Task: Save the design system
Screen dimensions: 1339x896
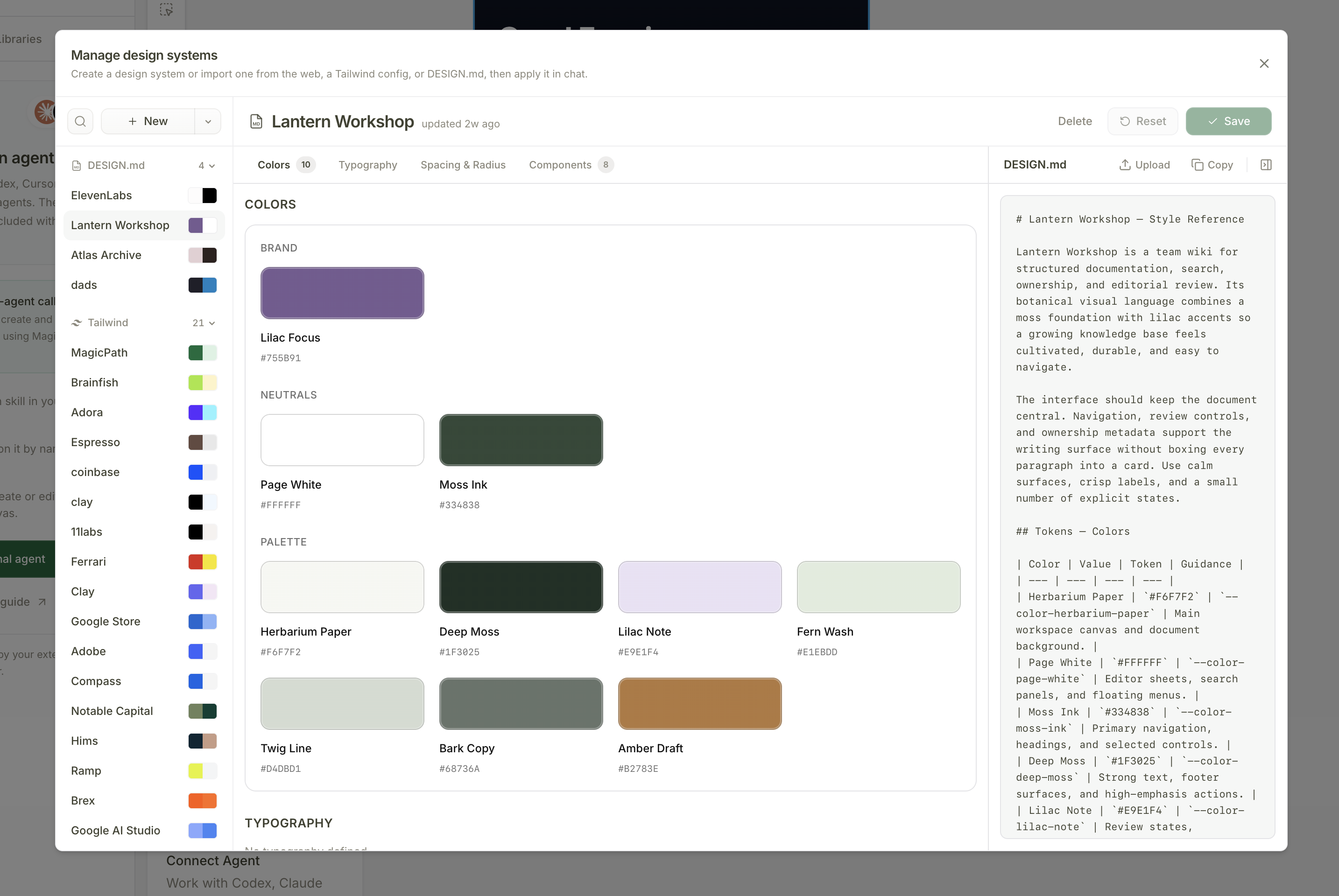Action: pyautogui.click(x=1228, y=121)
